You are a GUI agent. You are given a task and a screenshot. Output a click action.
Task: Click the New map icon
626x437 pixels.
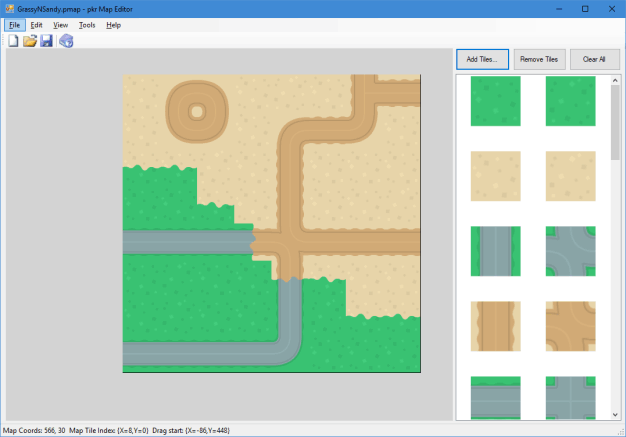(14, 41)
